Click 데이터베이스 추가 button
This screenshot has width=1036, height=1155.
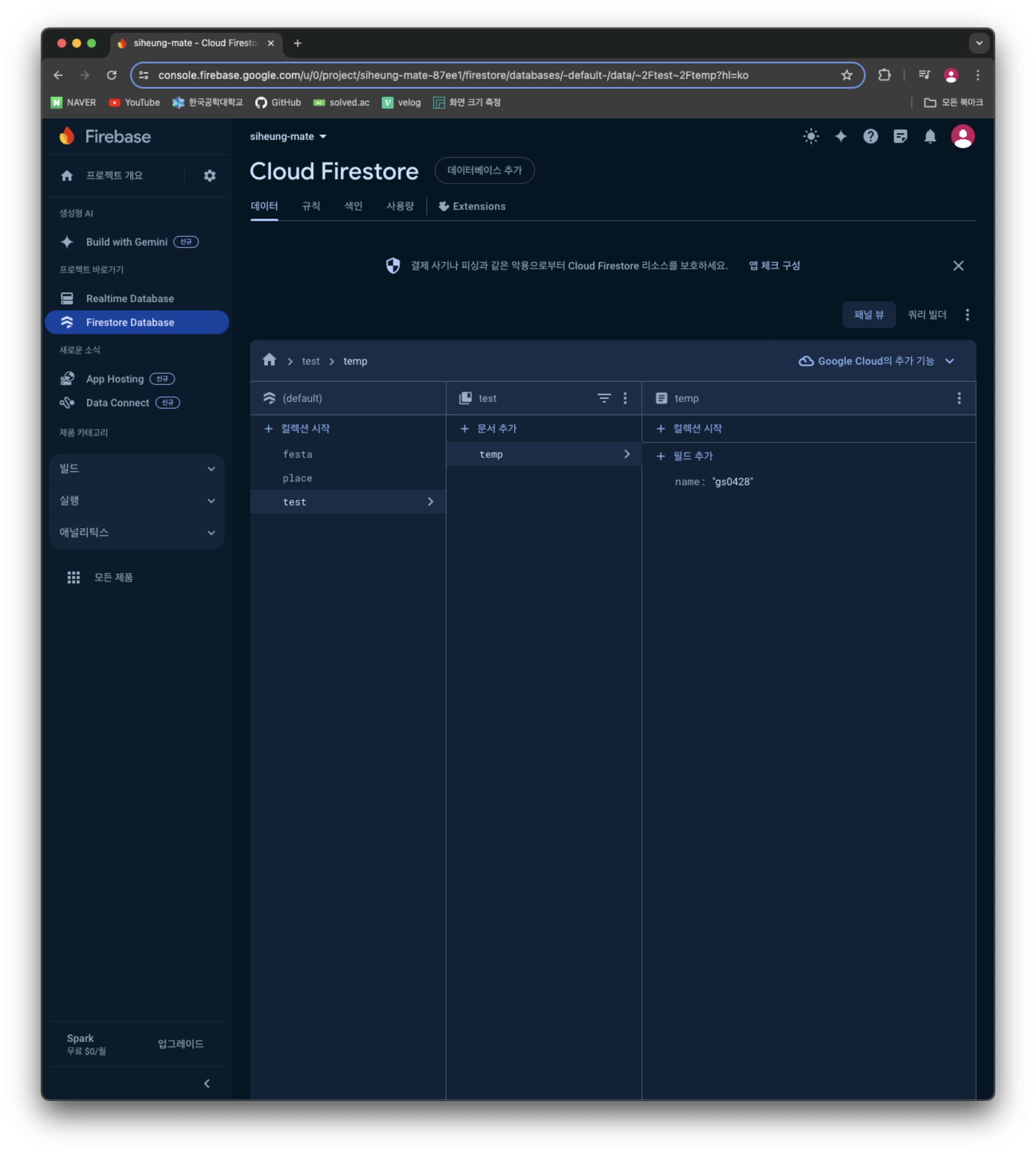484,170
